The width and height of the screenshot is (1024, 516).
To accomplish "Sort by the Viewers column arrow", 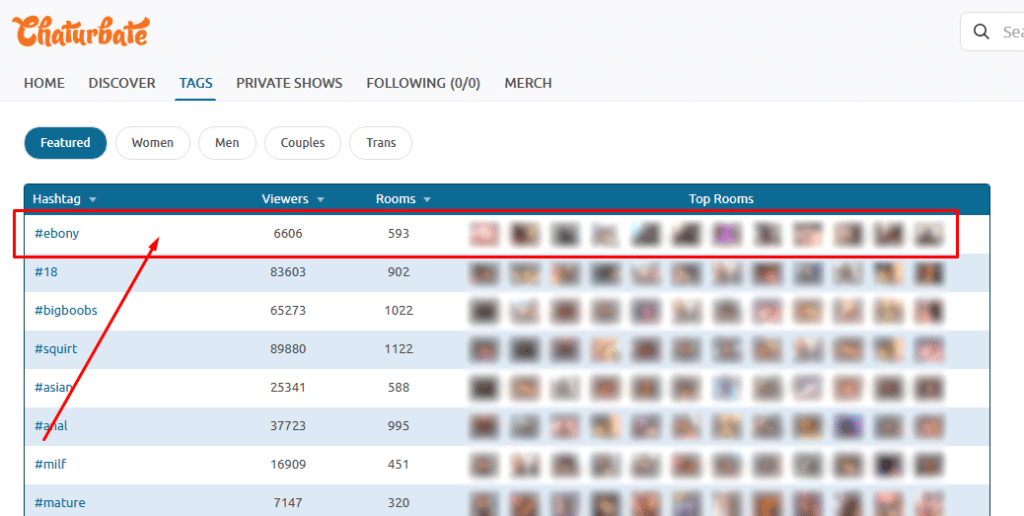I will coord(320,200).
